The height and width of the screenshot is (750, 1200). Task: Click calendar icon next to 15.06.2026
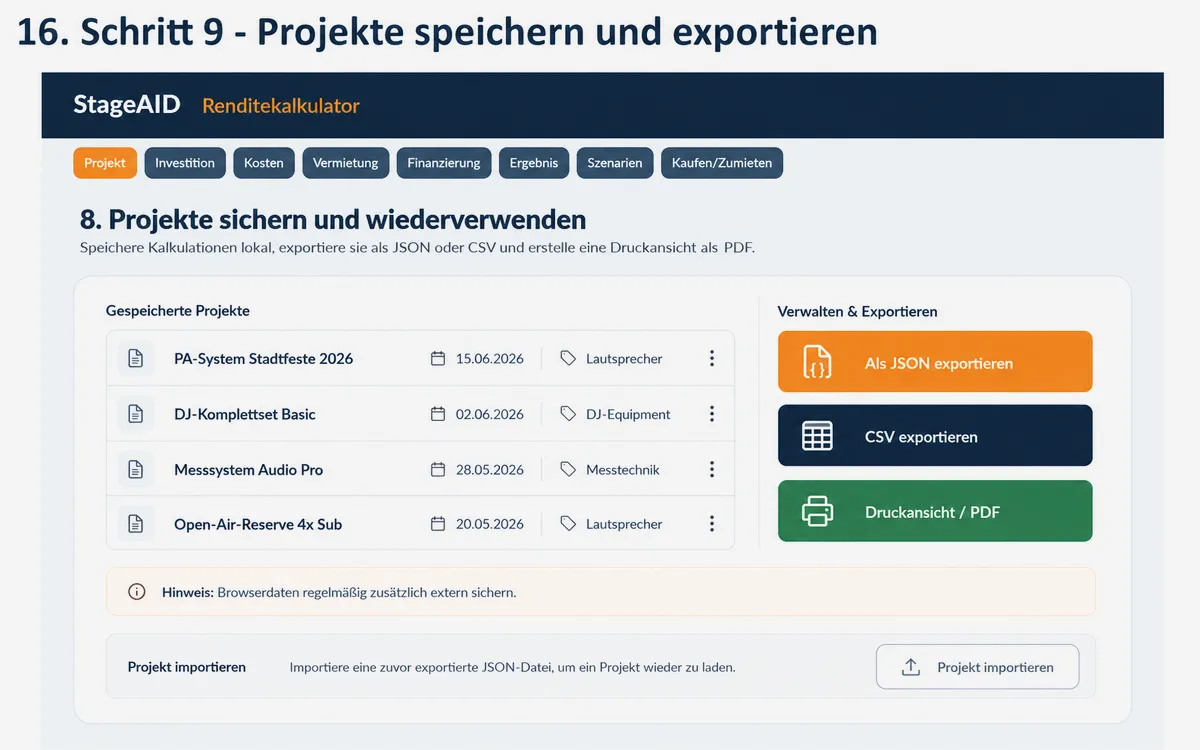click(438, 358)
